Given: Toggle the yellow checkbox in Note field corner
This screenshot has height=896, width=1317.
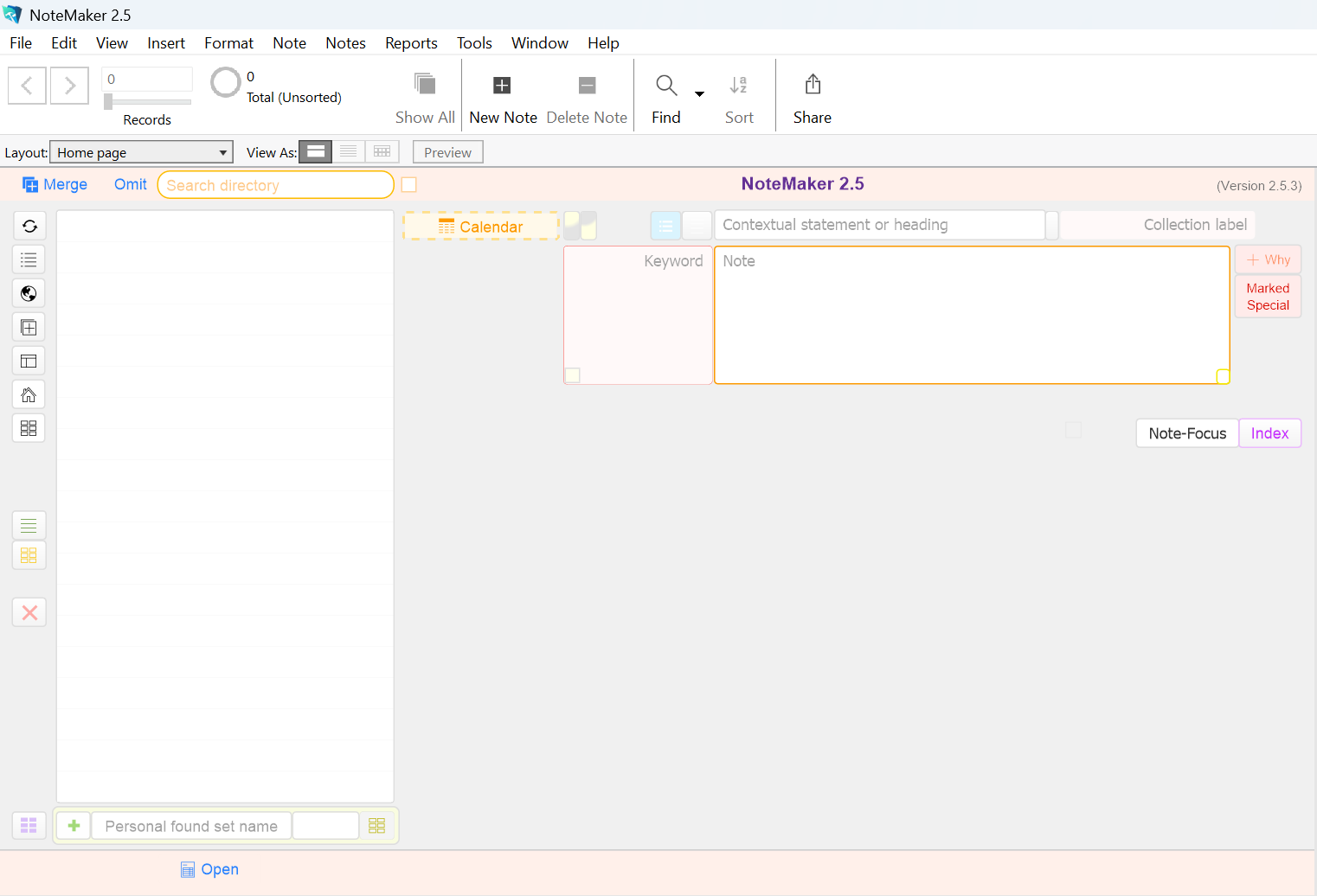Looking at the screenshot, I should [1223, 376].
